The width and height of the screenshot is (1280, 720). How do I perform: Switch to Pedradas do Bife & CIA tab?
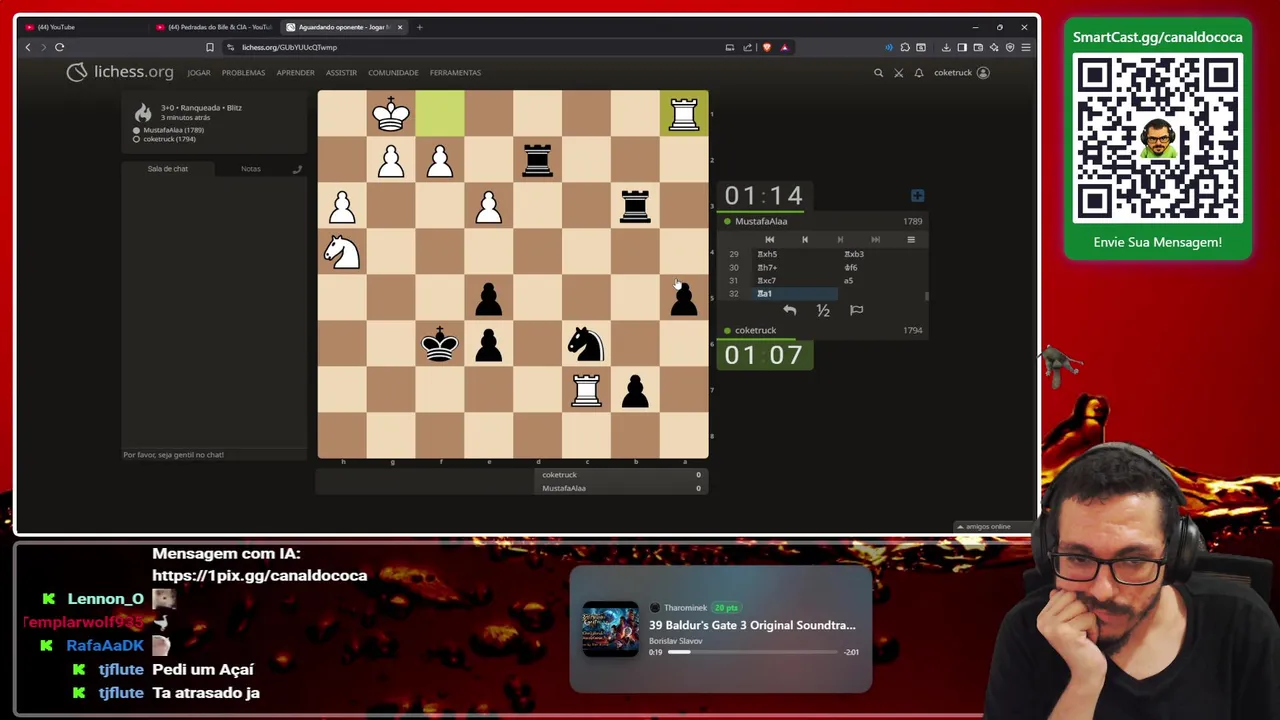tap(215, 27)
